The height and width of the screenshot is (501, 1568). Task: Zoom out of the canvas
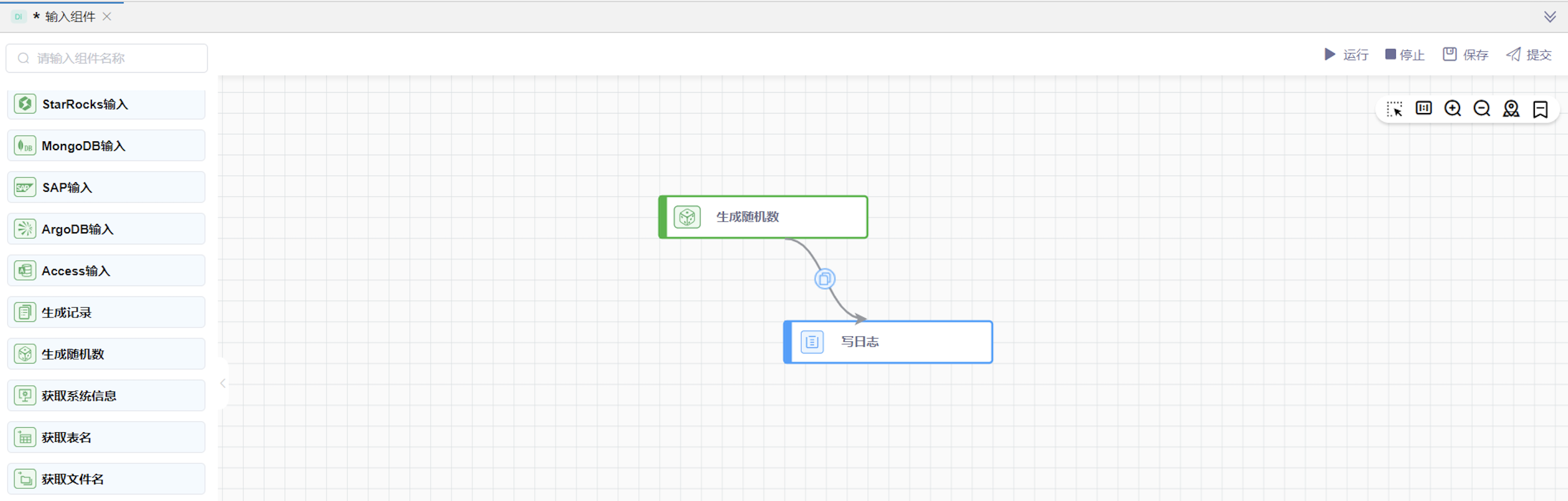(1482, 109)
